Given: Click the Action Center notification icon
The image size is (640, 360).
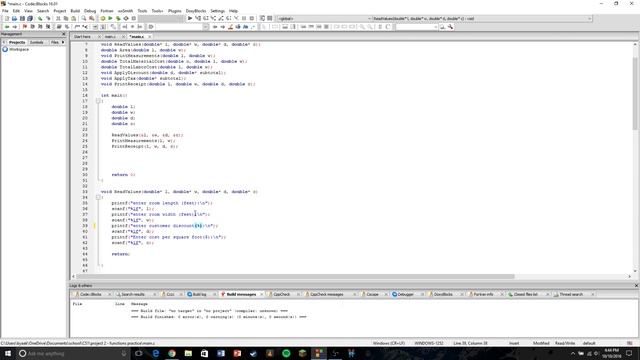Looking at the screenshot, I should tap(629, 353).
